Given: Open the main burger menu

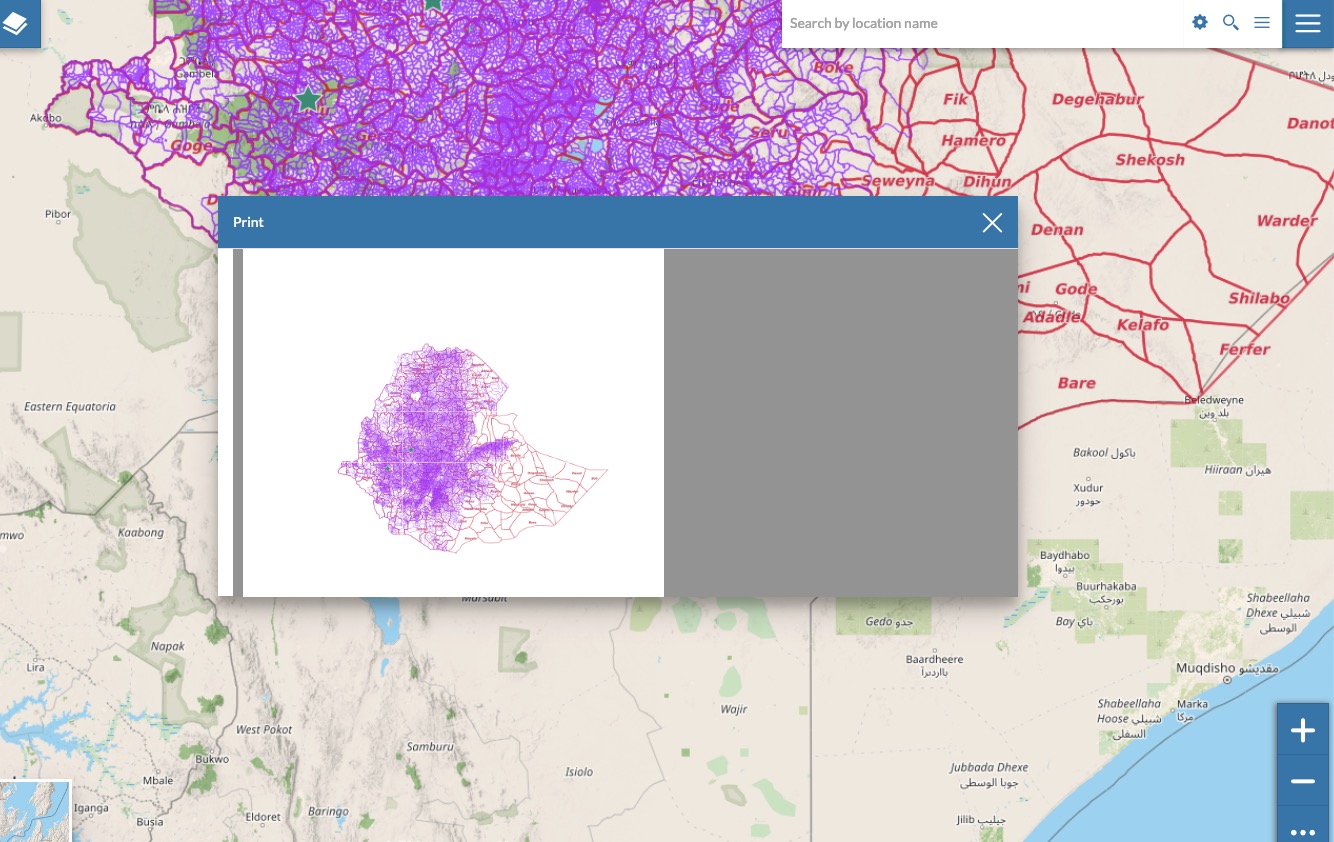Looking at the screenshot, I should (x=1308, y=24).
